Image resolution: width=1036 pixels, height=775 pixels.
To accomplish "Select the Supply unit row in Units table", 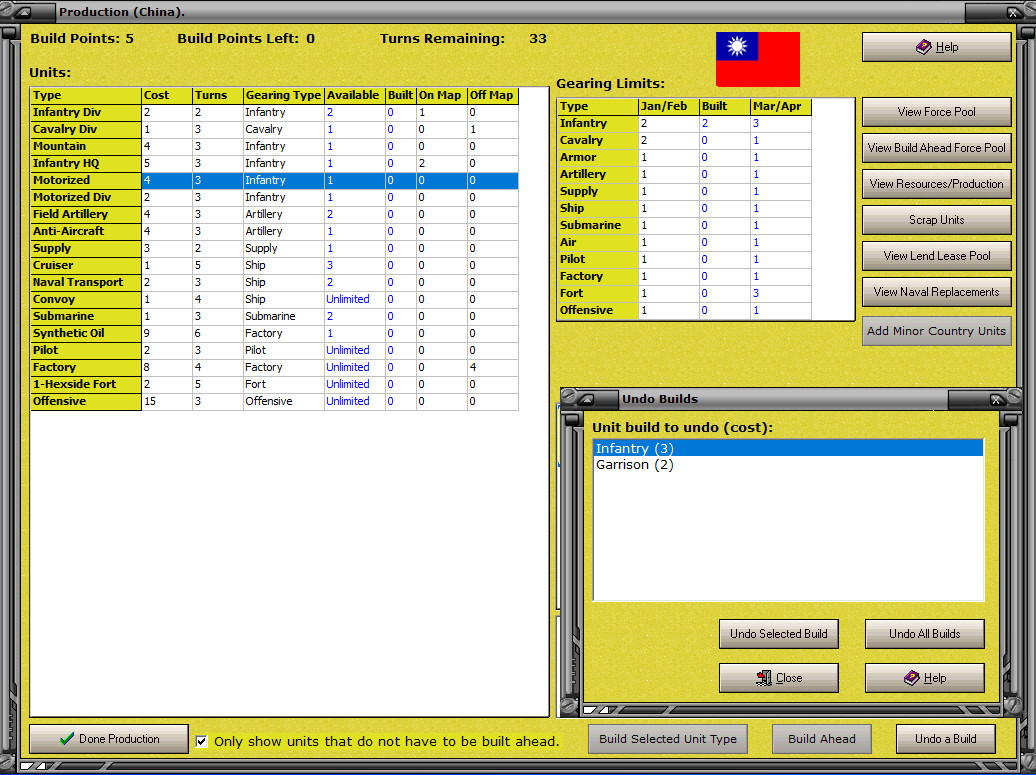I will click(x=274, y=248).
